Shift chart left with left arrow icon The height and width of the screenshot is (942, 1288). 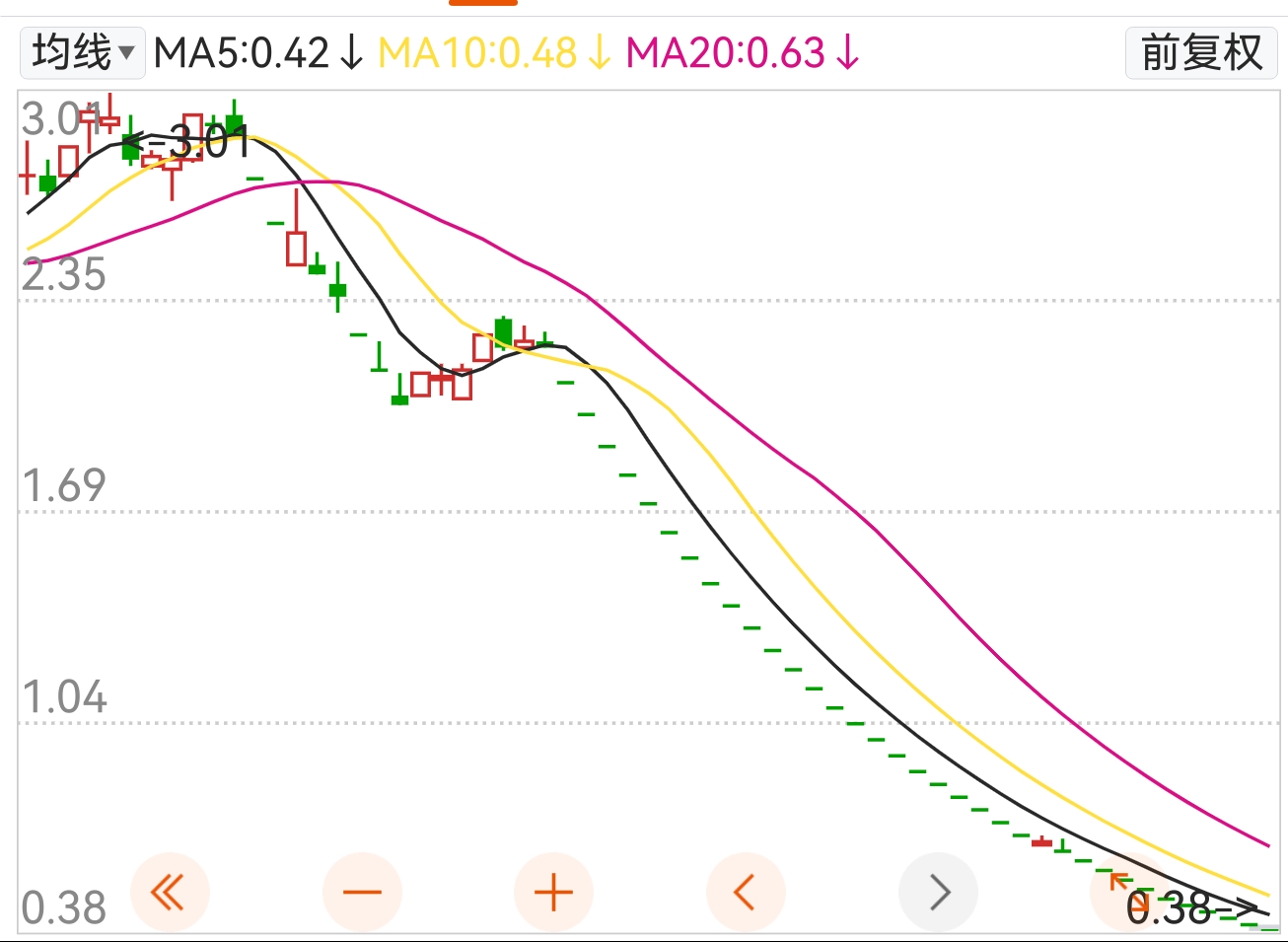pos(746,893)
